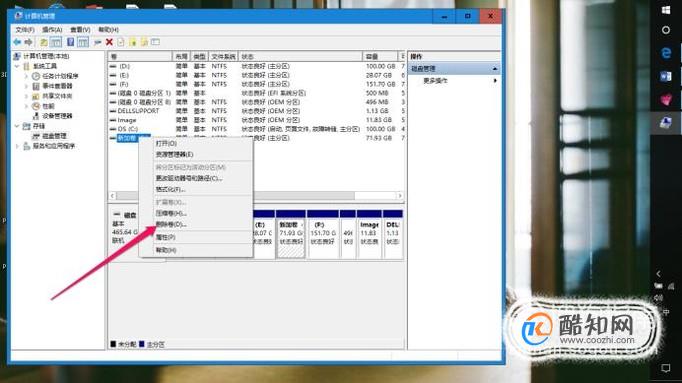Viewport: 682px width, 383px height.
Task: Expand the 任务计划程序 tree node
Action: (26, 76)
